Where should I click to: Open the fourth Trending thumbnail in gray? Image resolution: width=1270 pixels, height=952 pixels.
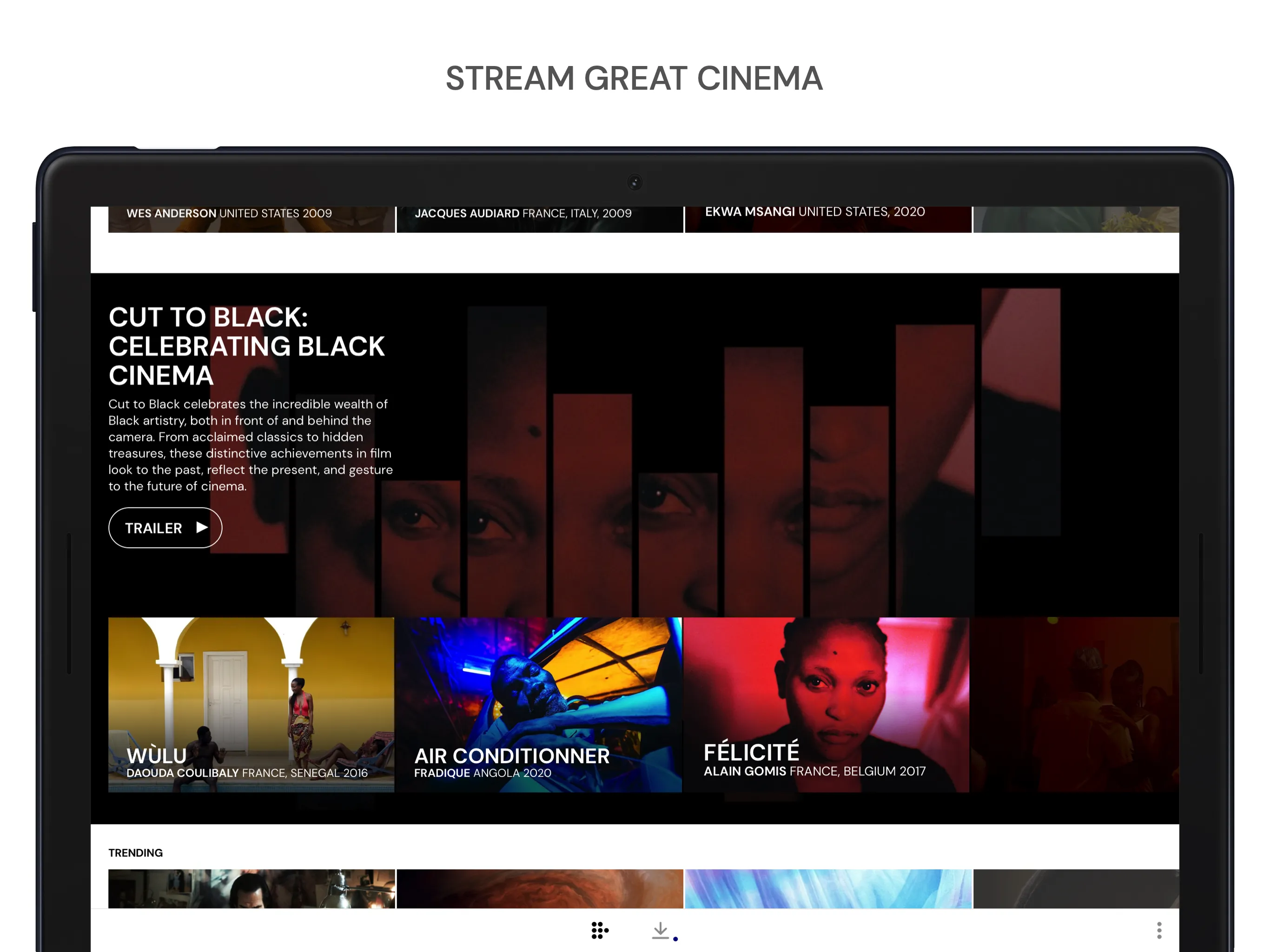pyautogui.click(x=1076, y=888)
